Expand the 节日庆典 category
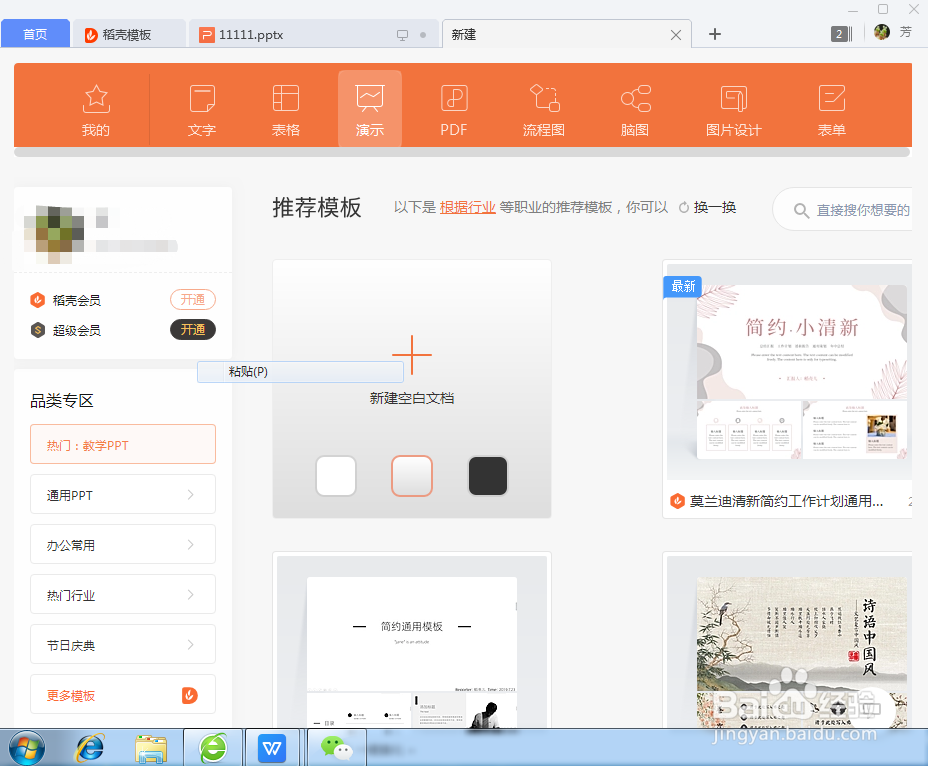The width and height of the screenshot is (928, 766). coord(122,644)
